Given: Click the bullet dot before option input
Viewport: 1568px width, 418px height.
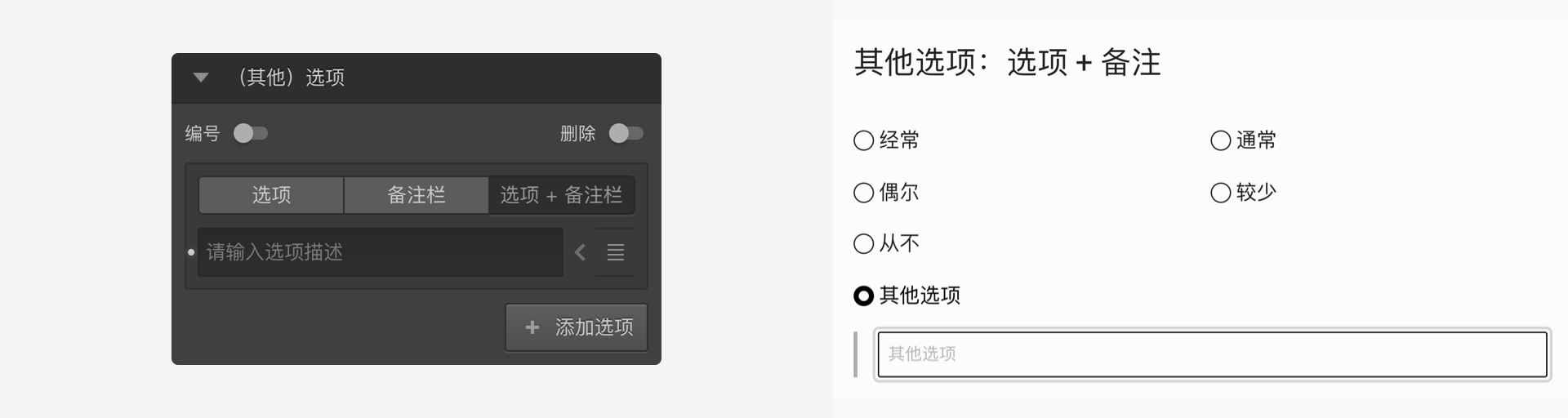Looking at the screenshot, I should pos(191,252).
